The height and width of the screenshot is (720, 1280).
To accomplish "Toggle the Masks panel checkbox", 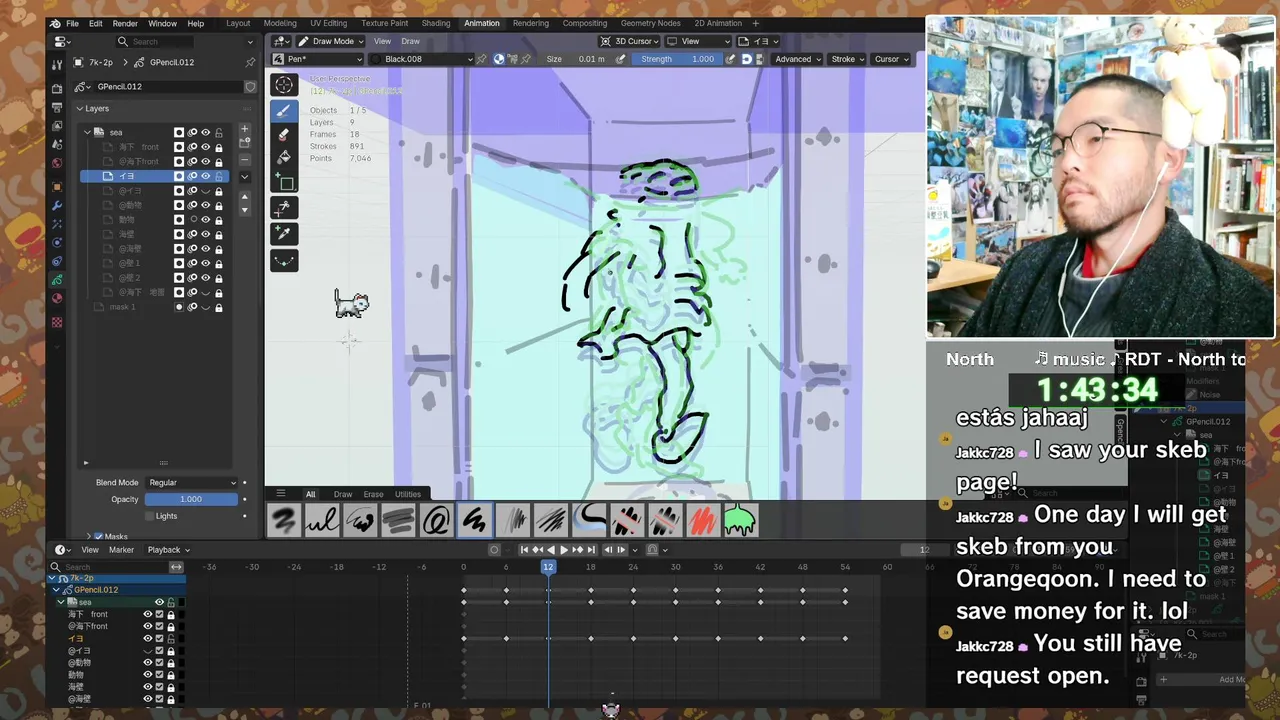I will point(98,537).
